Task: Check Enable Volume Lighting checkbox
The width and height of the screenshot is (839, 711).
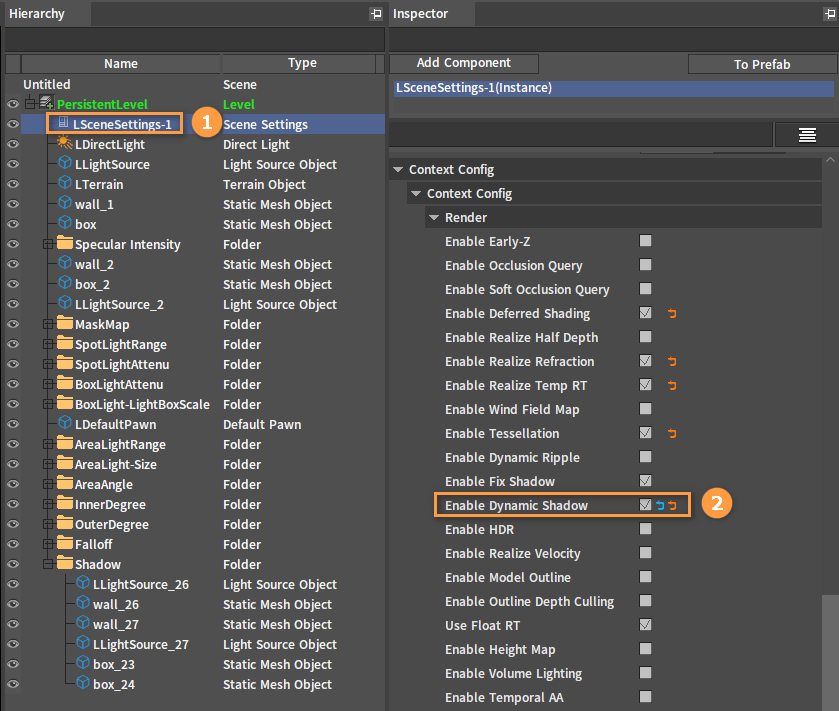Action: [645, 672]
